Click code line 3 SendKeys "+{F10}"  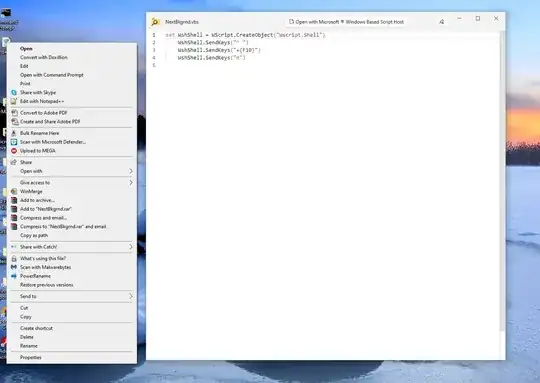(219, 50)
